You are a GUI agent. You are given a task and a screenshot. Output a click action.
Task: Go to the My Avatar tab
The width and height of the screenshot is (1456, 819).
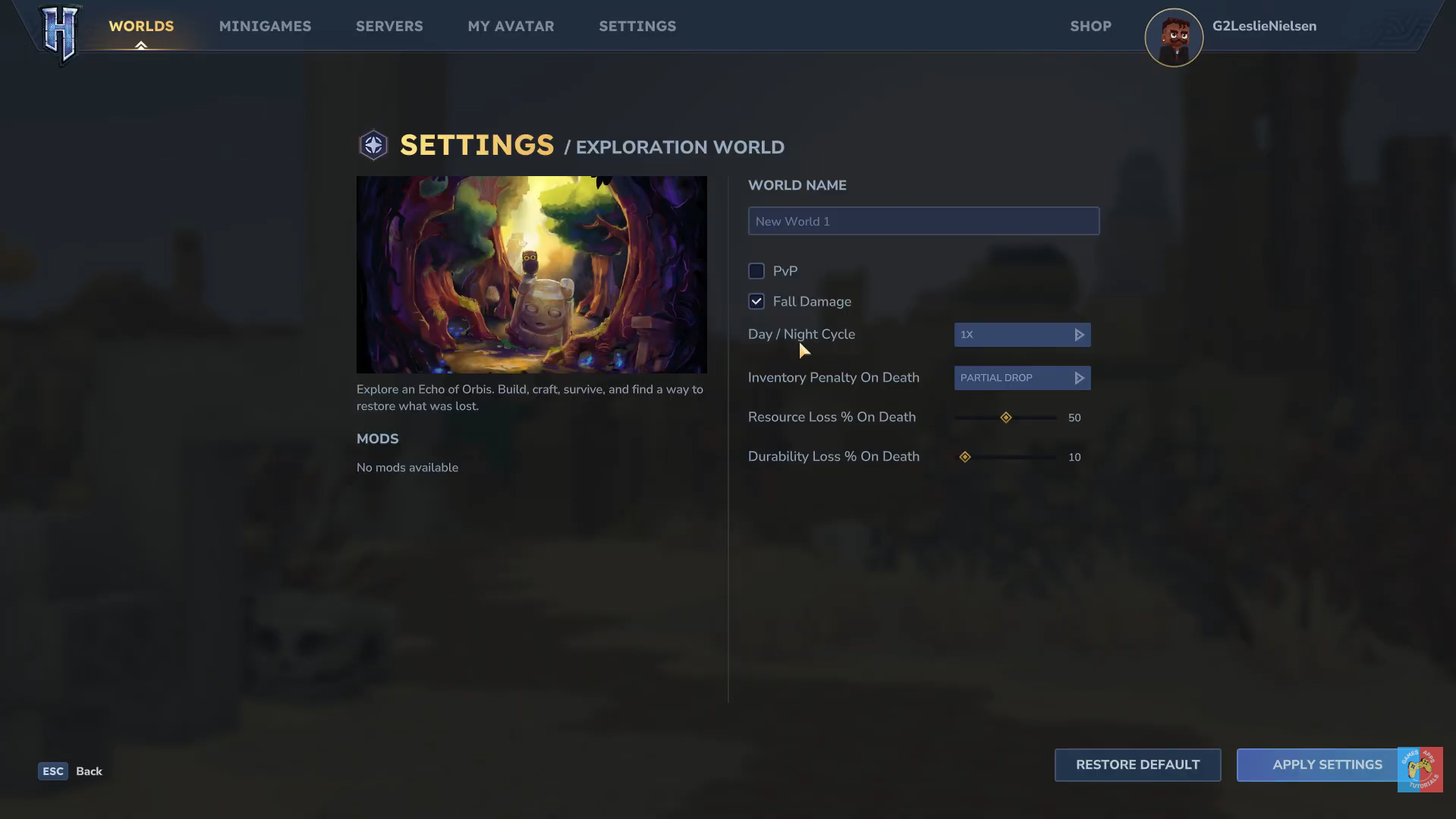pos(511,26)
